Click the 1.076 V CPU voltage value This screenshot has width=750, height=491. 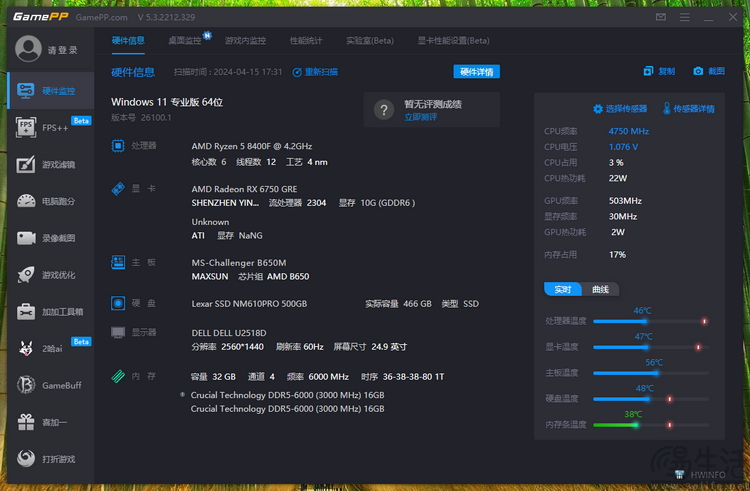point(623,147)
